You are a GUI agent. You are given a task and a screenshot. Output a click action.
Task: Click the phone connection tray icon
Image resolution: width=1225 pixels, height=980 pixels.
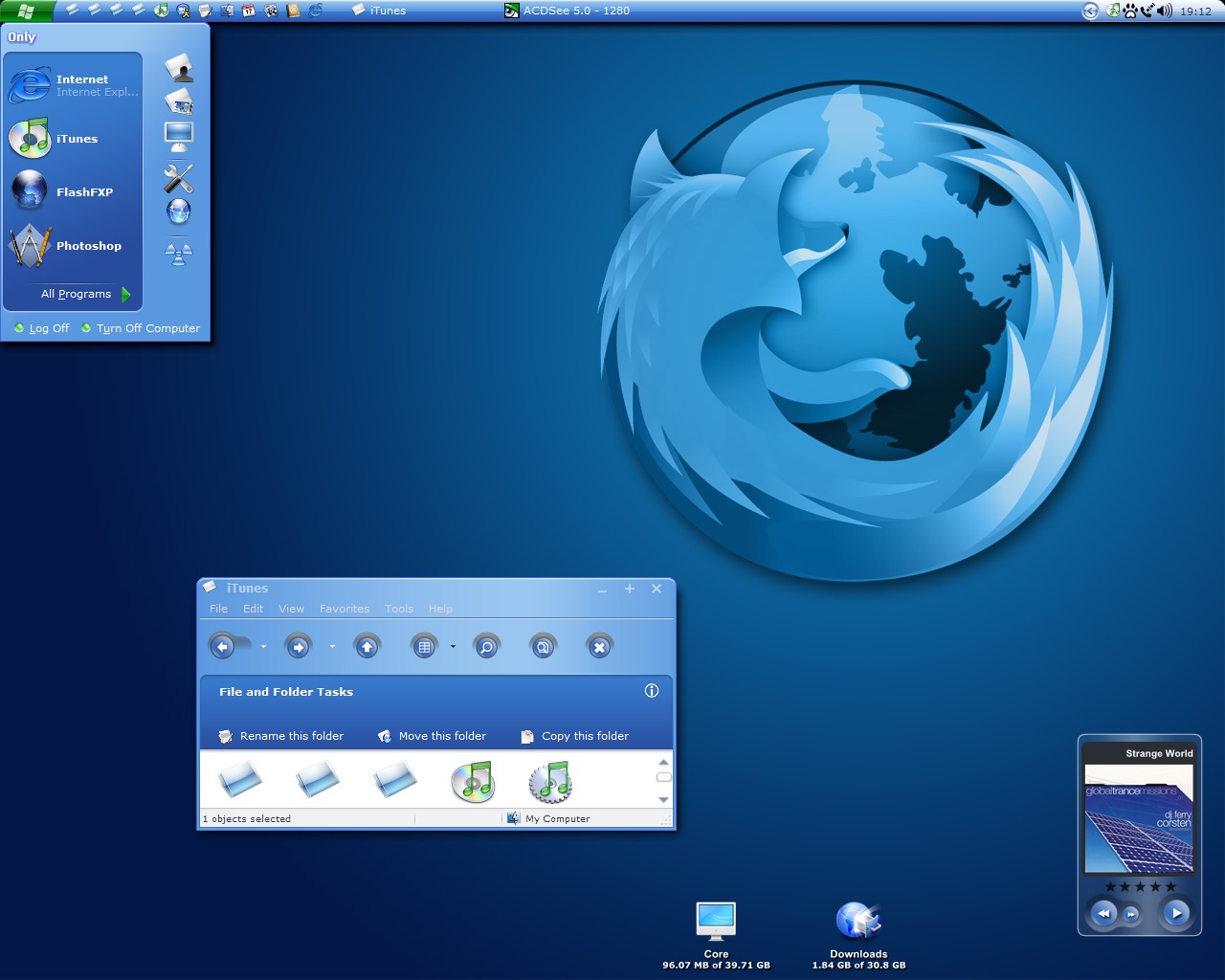1147,11
